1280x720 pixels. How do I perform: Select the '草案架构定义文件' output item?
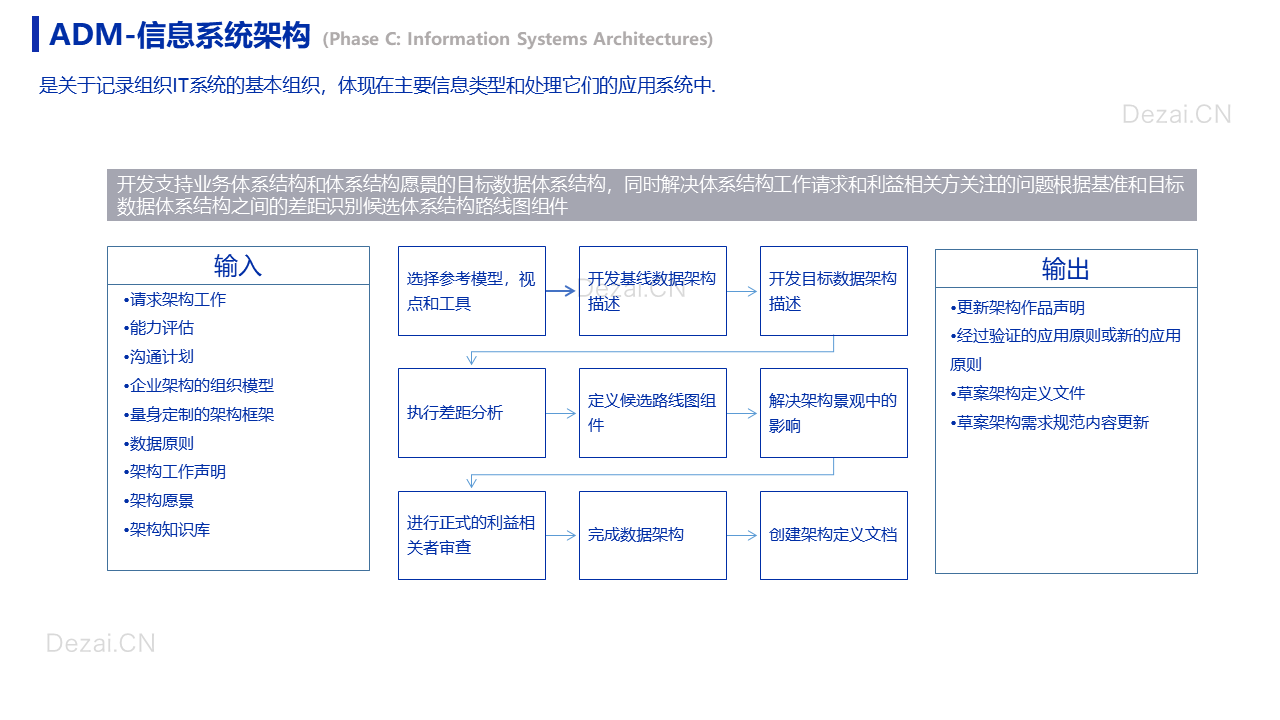click(x=1017, y=394)
